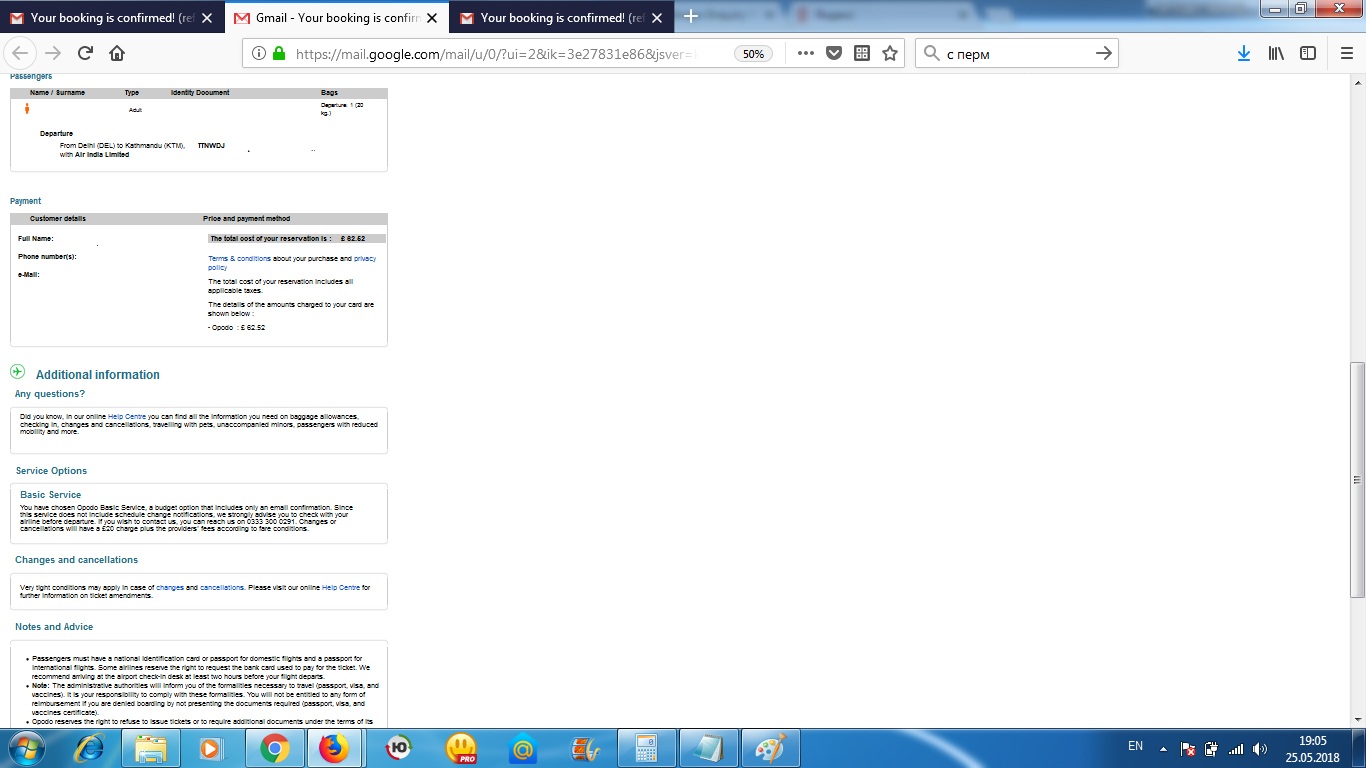
Task: Bookmark this page with the star icon
Action: point(890,54)
